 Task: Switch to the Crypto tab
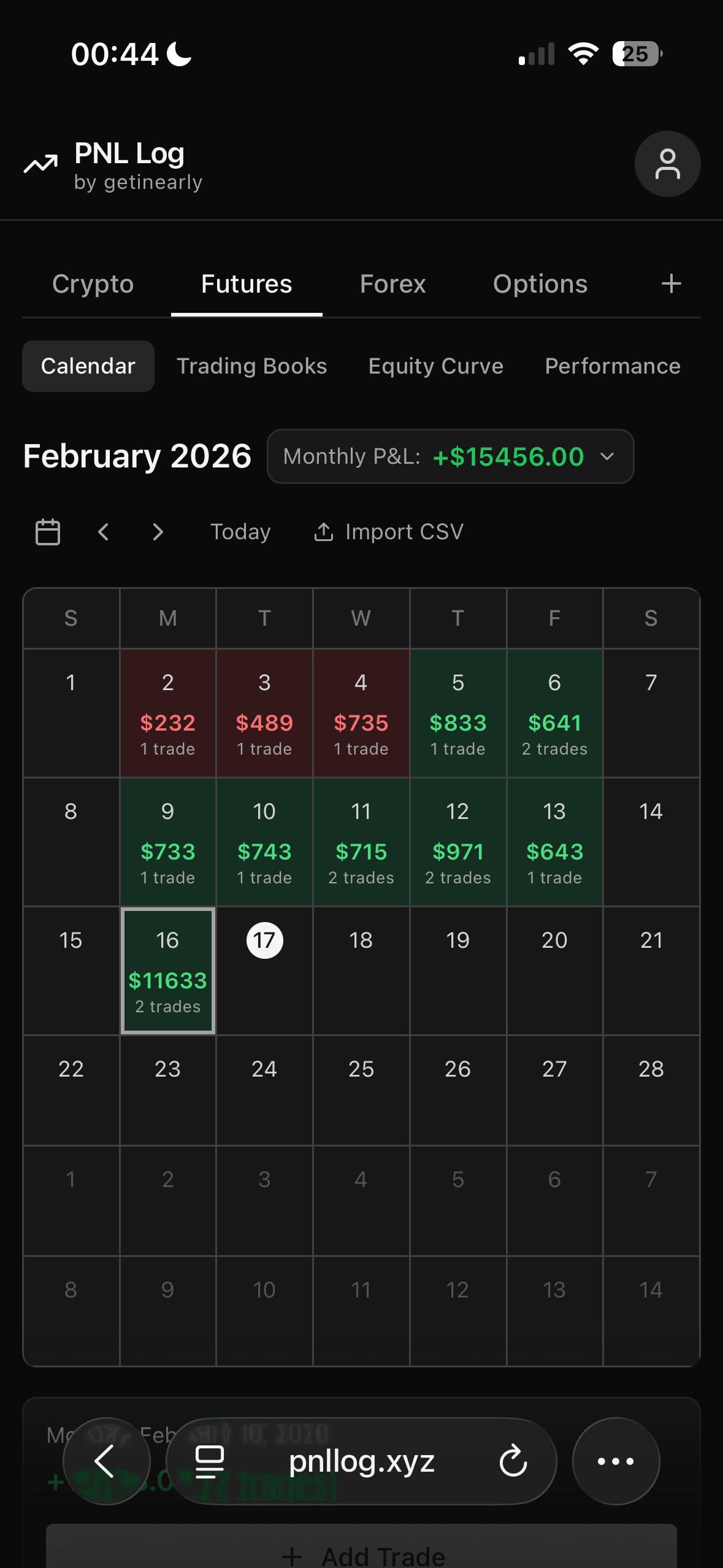point(93,284)
